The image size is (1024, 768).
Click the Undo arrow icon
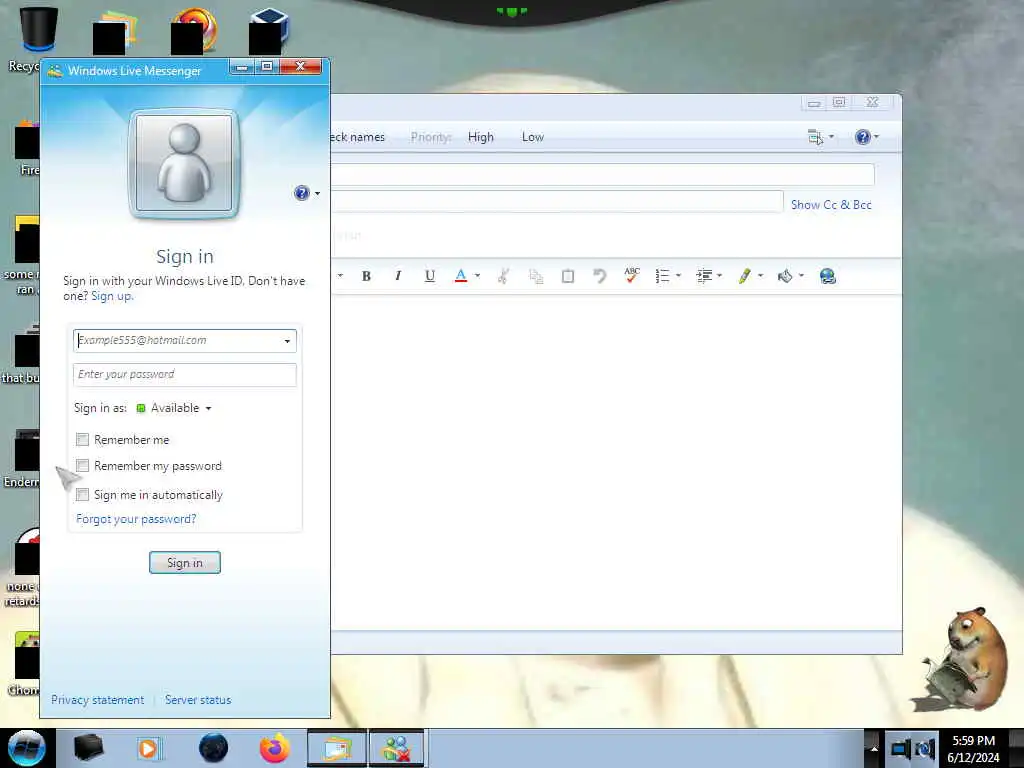click(x=600, y=276)
